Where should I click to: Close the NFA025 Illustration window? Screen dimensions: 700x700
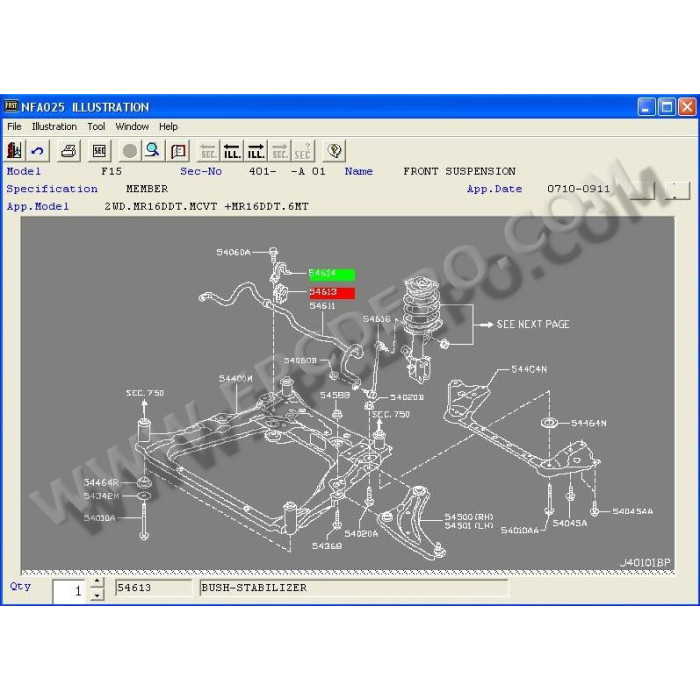point(688,107)
